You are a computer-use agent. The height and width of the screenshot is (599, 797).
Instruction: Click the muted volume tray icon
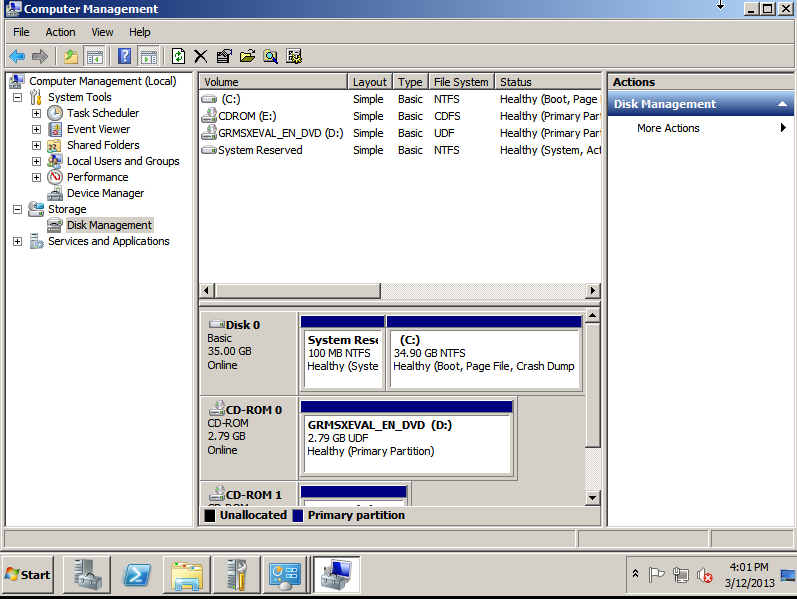[x=705, y=575]
